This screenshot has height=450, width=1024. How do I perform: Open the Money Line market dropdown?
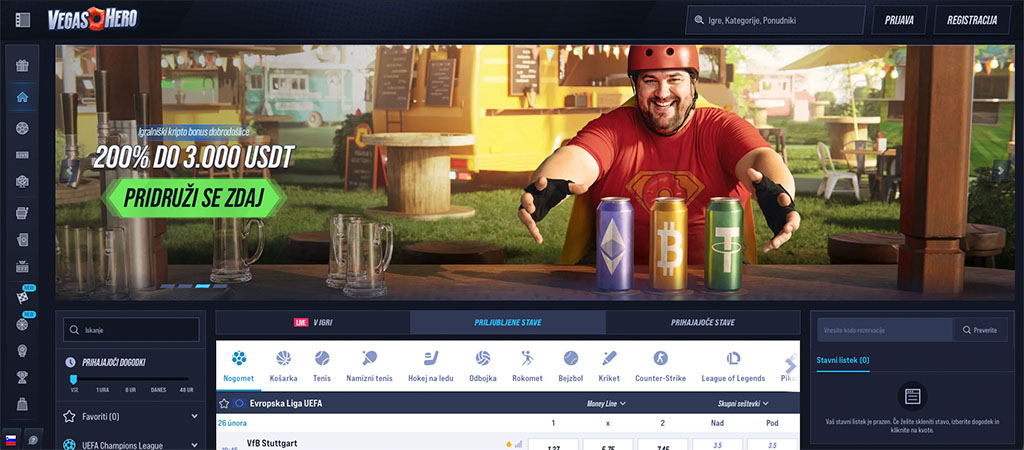606,404
